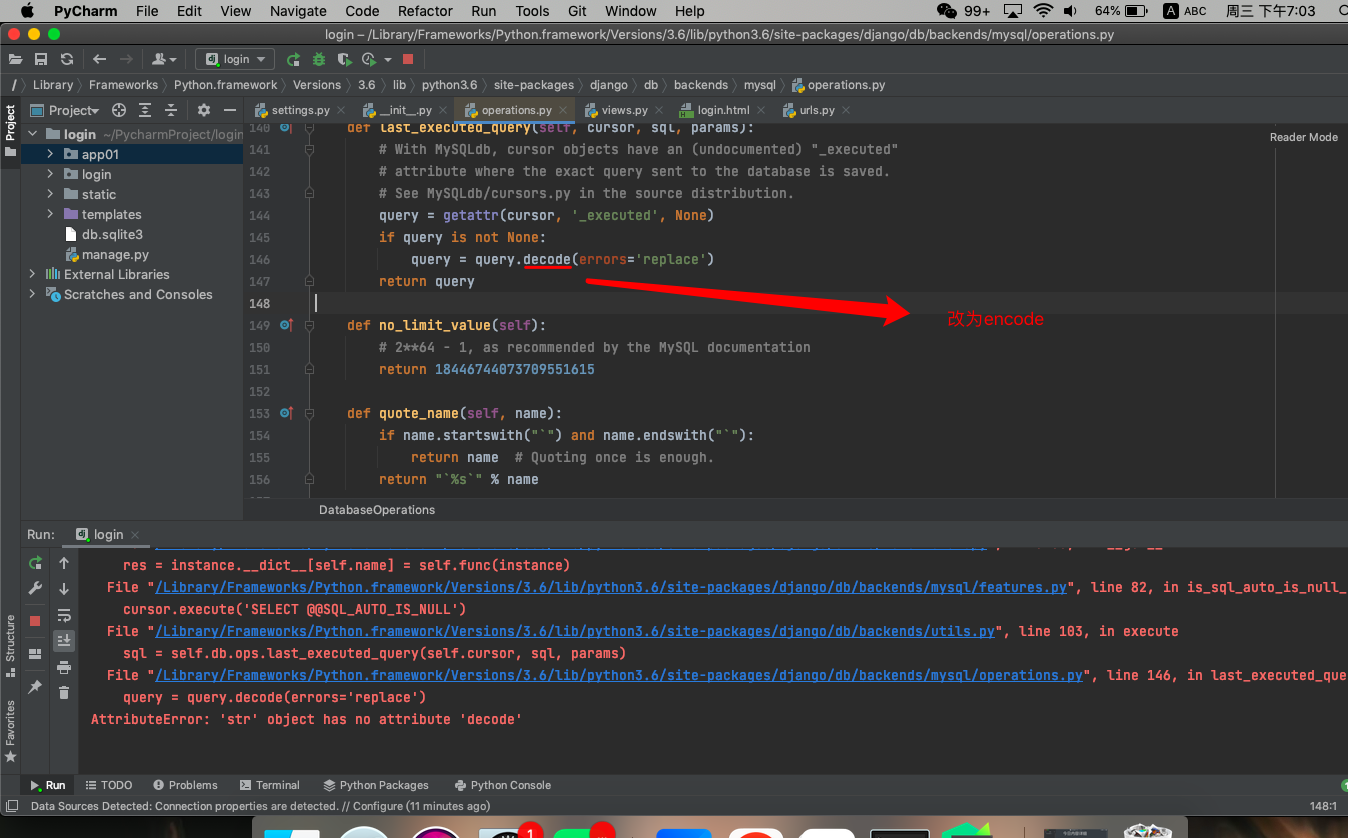
Task: Stop the running process in the top toolbar
Action: pyautogui.click(x=408, y=59)
